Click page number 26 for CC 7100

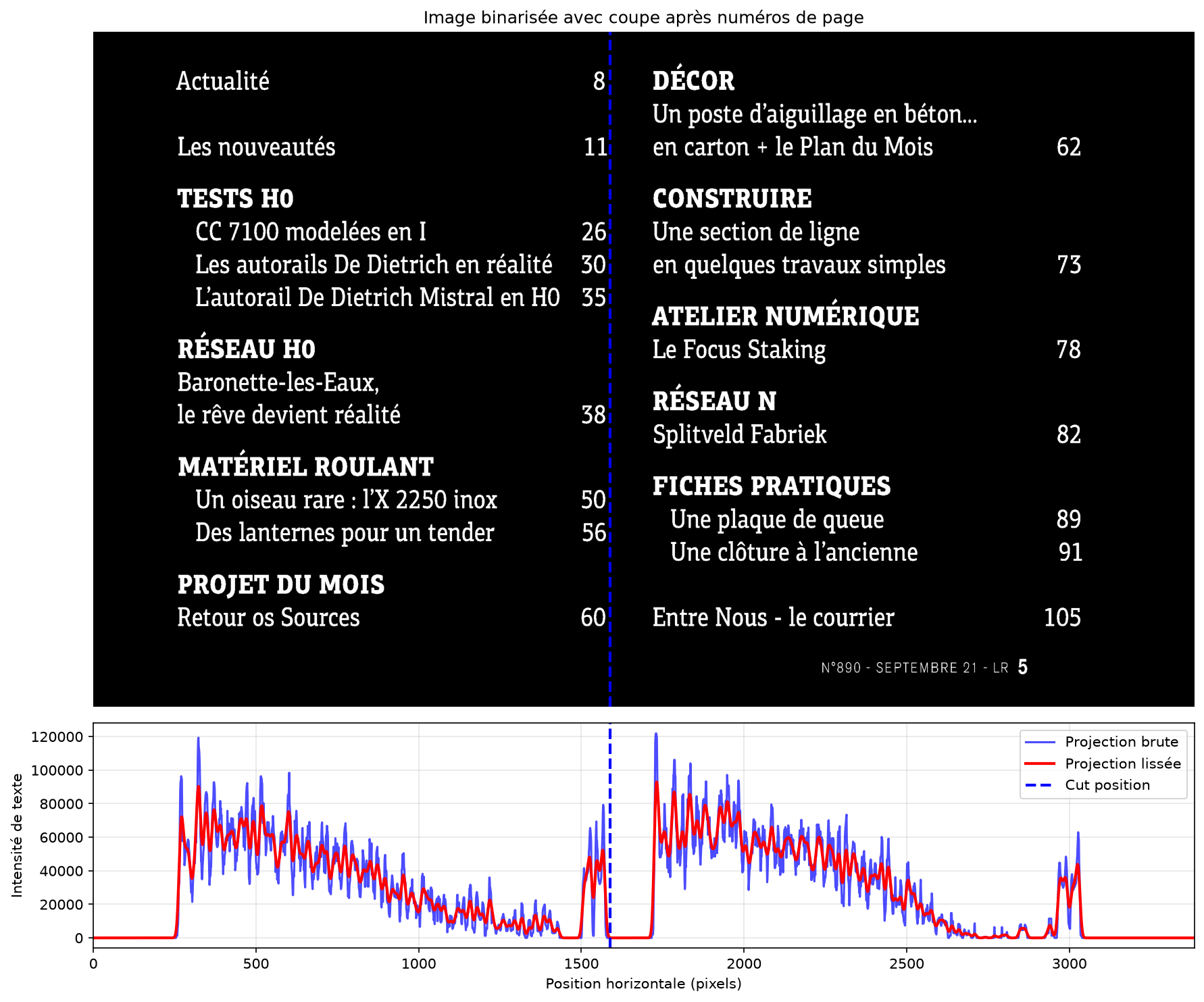595,232
